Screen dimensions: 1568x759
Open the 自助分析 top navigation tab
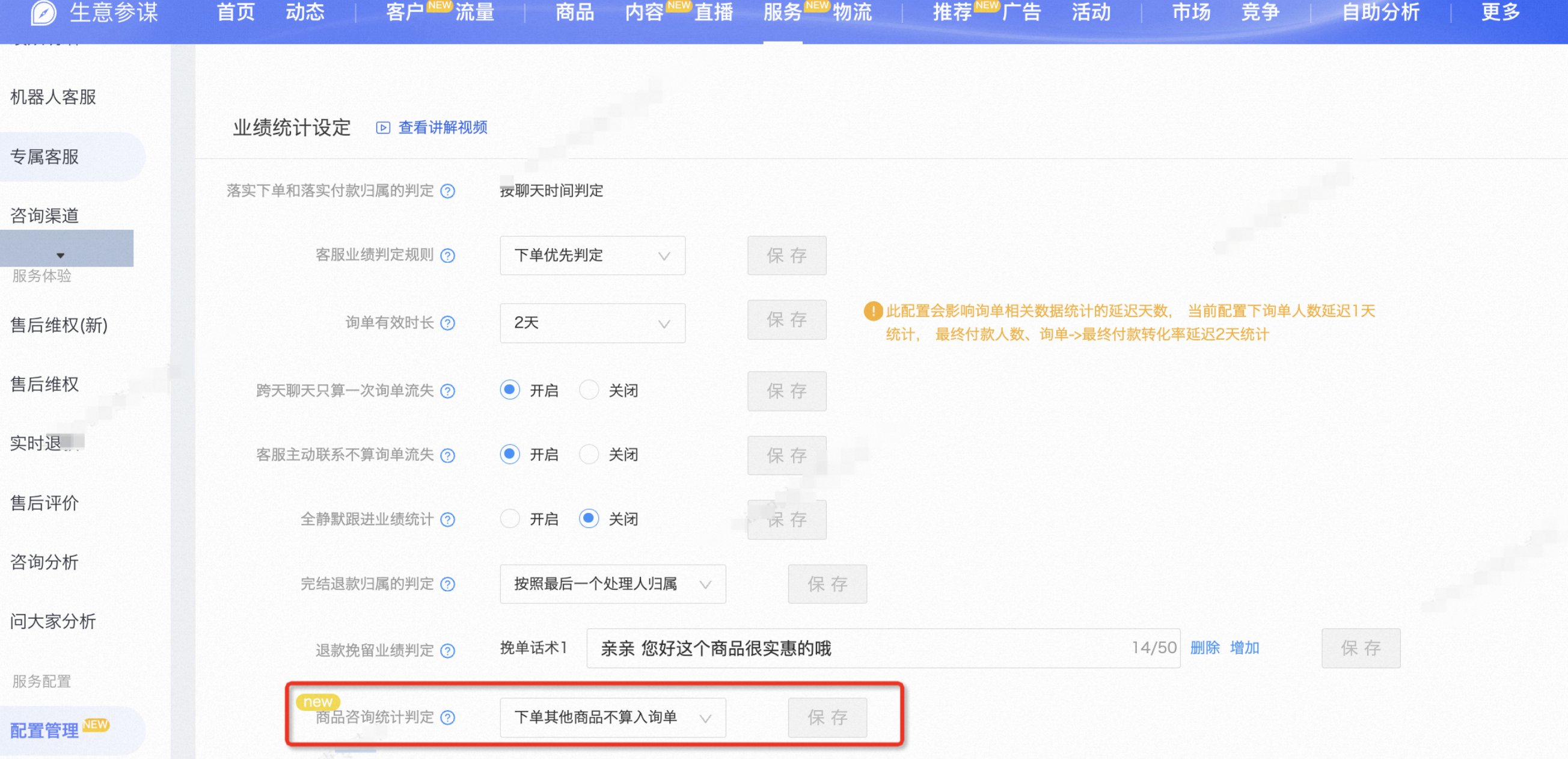click(x=1380, y=12)
